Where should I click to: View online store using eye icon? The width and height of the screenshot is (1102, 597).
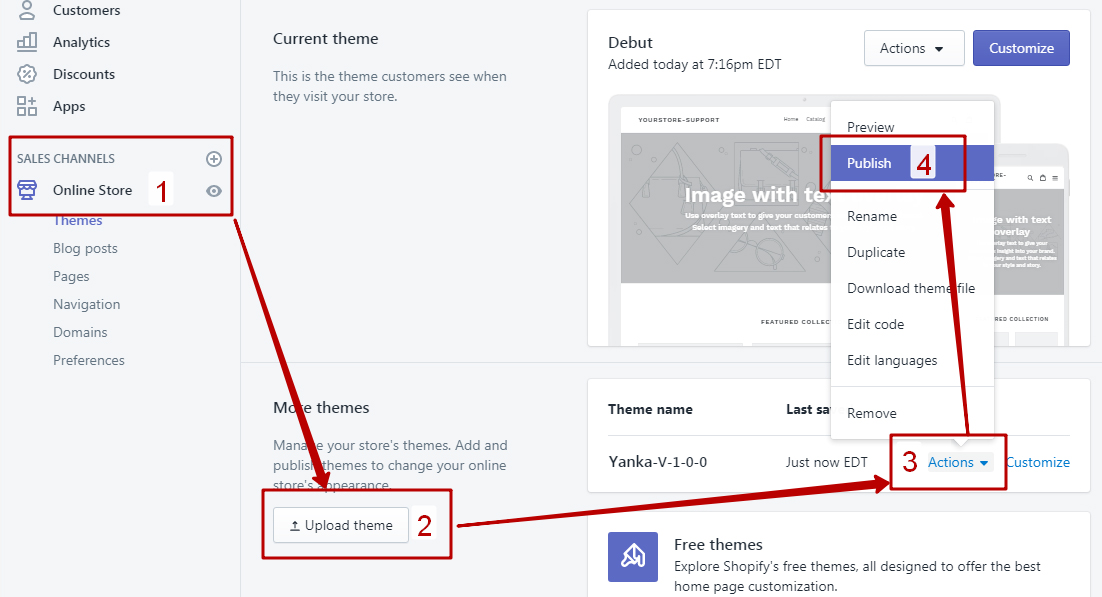point(213,191)
